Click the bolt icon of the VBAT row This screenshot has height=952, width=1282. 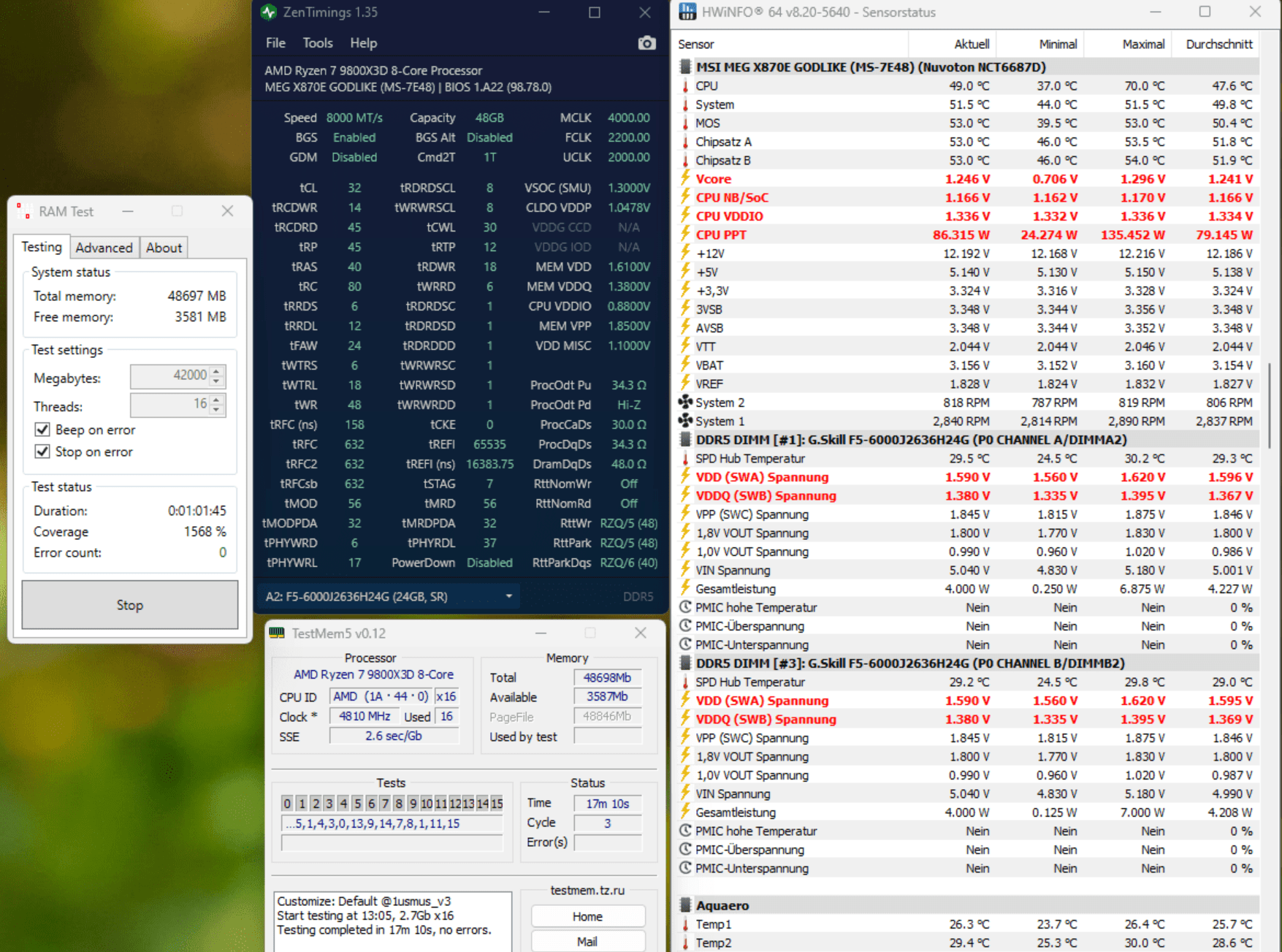click(685, 365)
